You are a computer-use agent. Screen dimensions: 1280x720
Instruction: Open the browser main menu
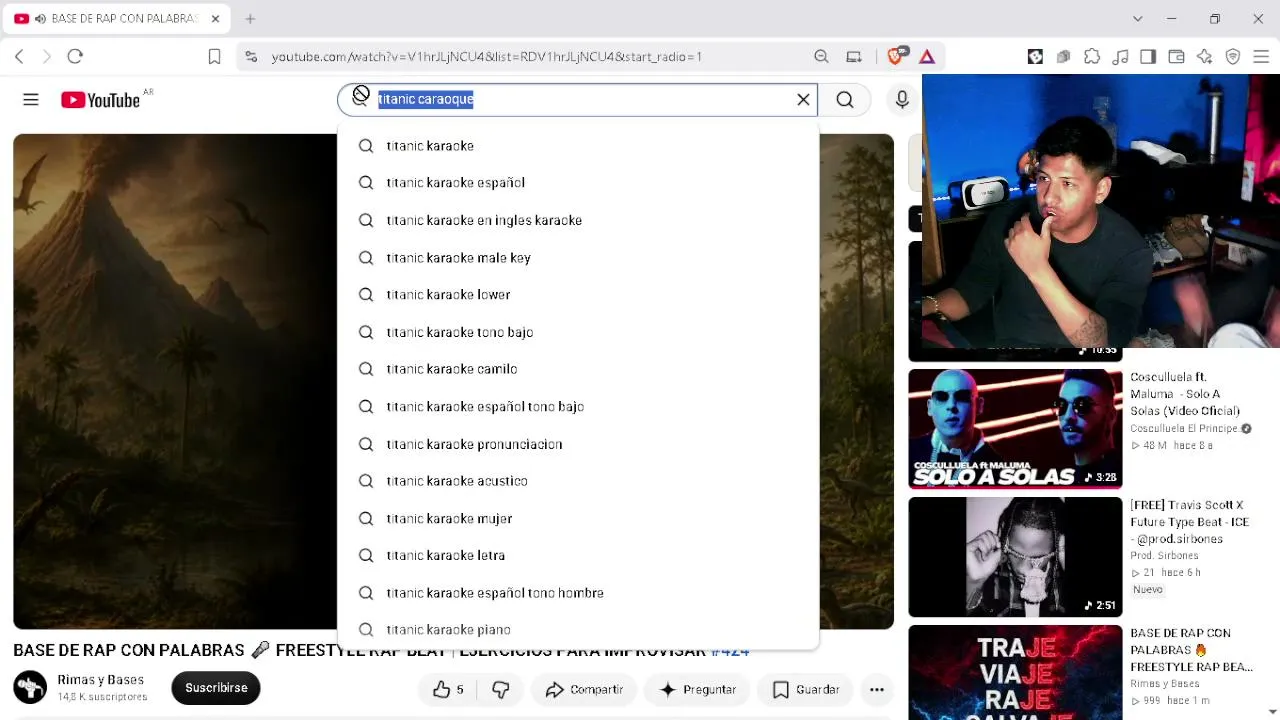click(x=1261, y=57)
